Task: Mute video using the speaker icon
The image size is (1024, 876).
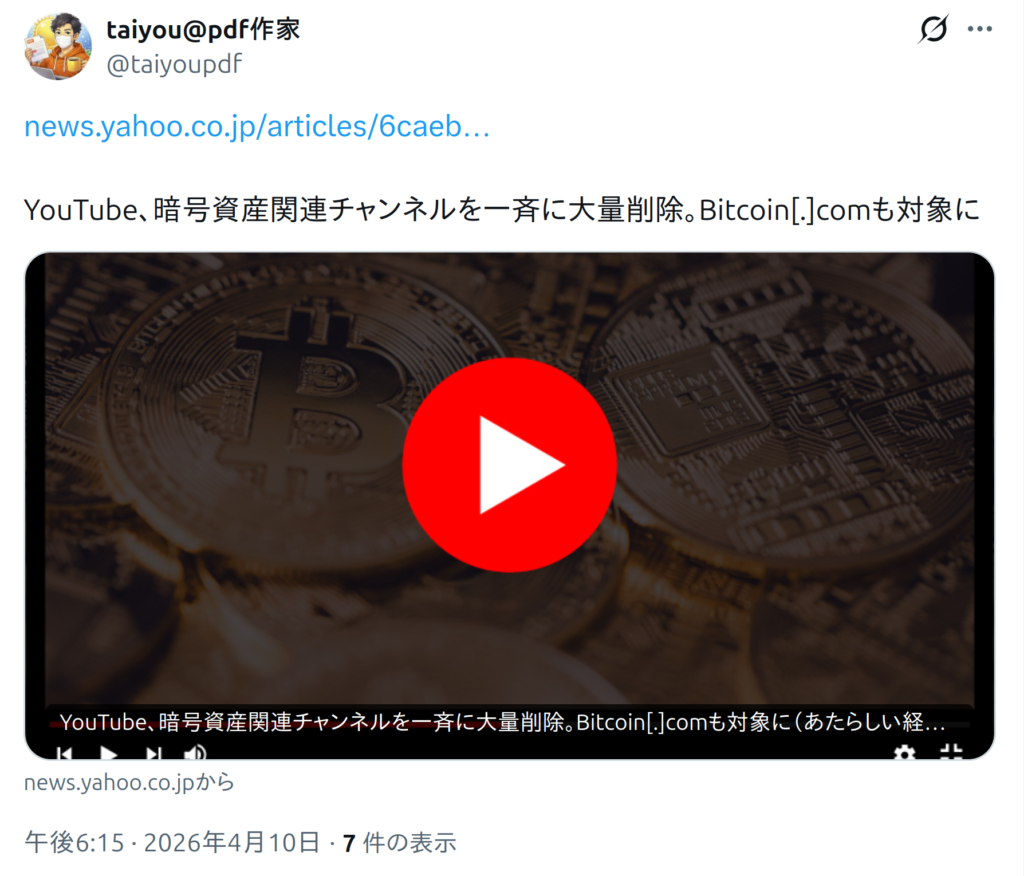Action: pyautogui.click(x=195, y=753)
